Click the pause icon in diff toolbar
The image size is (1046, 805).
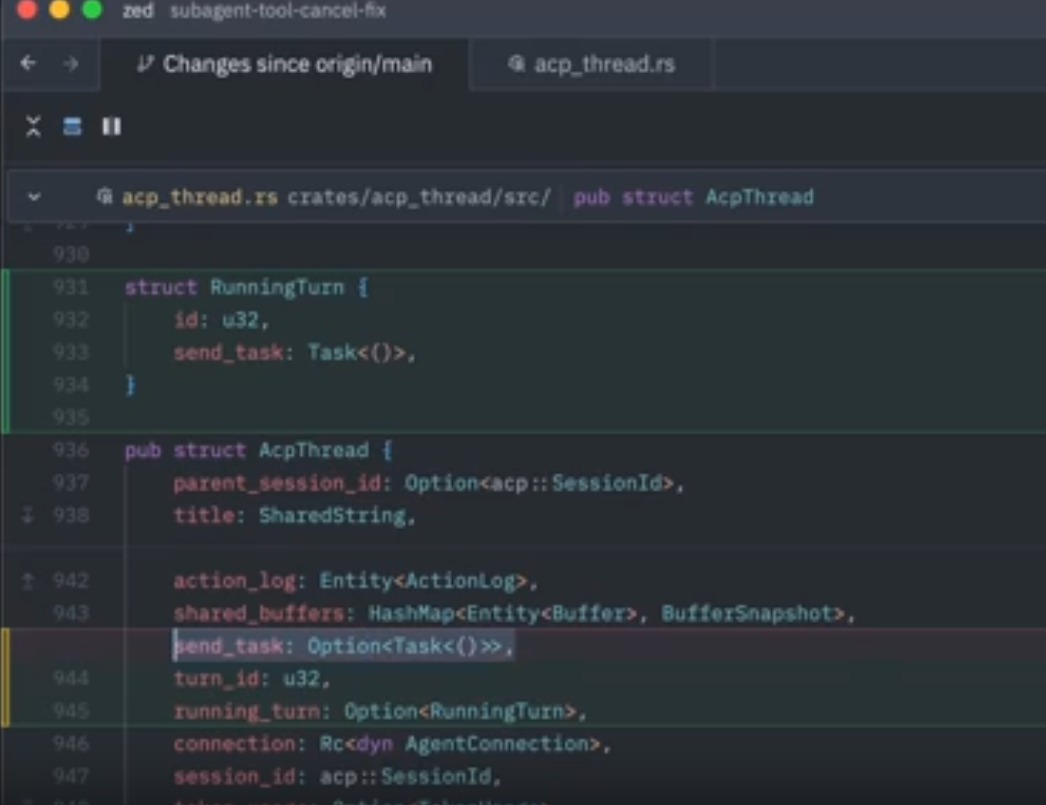click(111, 126)
